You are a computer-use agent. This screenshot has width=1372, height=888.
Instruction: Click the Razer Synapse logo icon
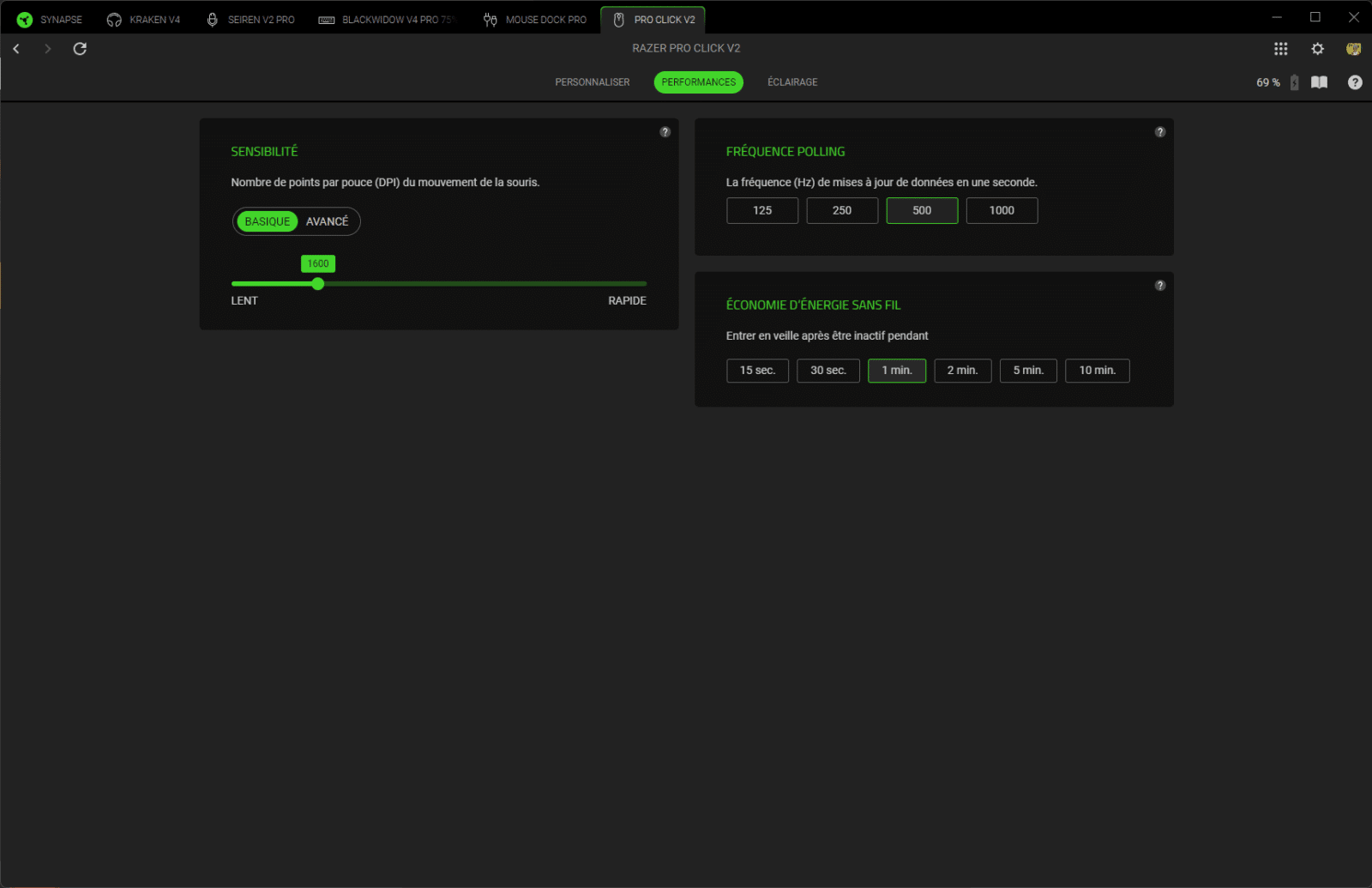click(x=25, y=20)
